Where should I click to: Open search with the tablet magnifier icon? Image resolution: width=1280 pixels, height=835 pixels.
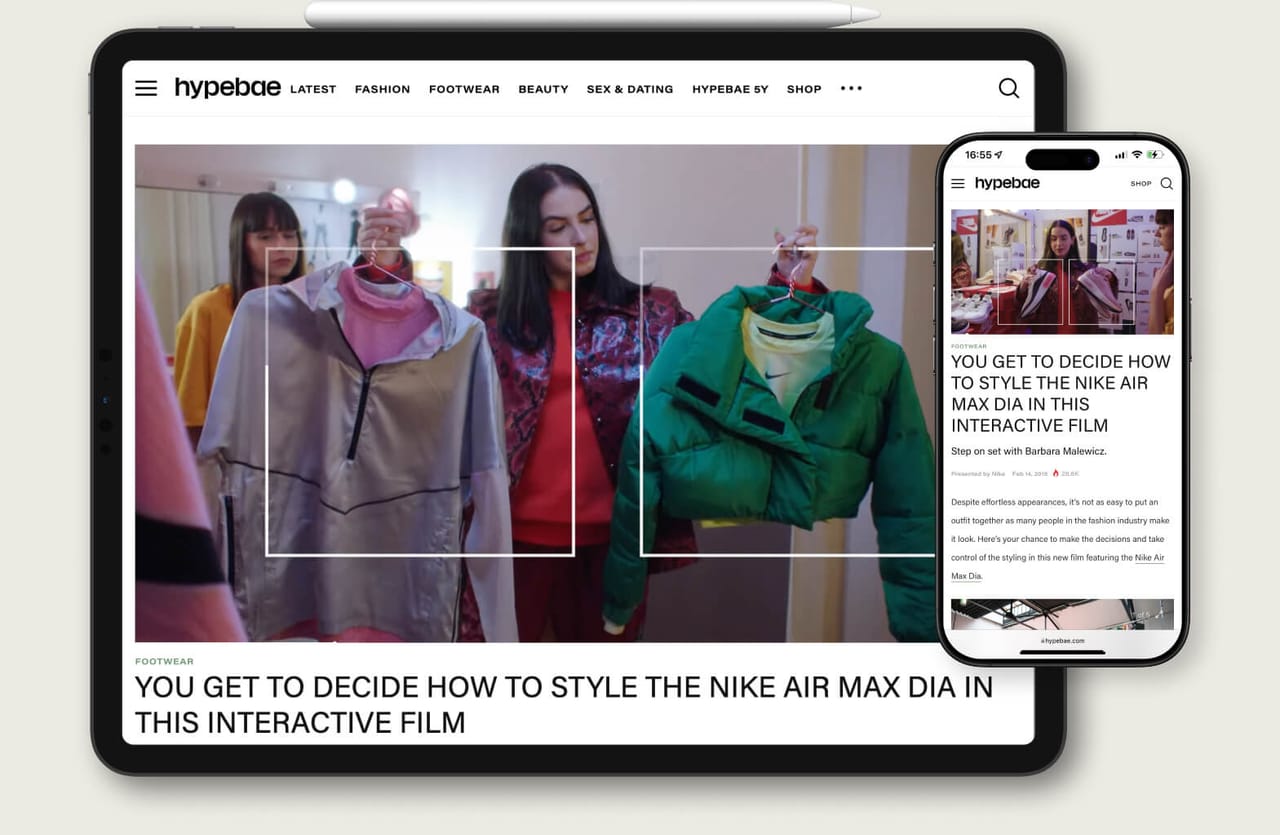[x=1009, y=88]
